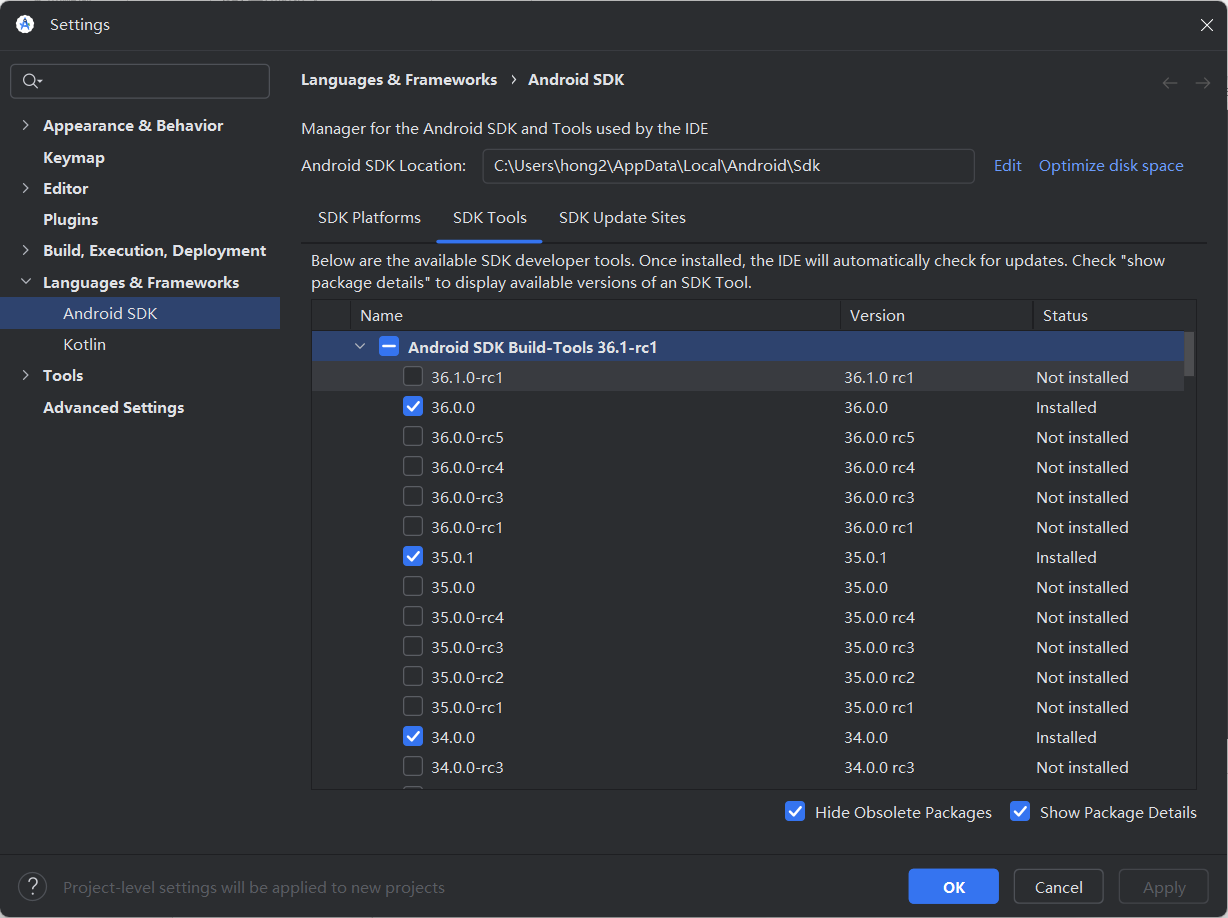Switch to SDK Platforms tab
The width and height of the screenshot is (1228, 918).
point(369,217)
